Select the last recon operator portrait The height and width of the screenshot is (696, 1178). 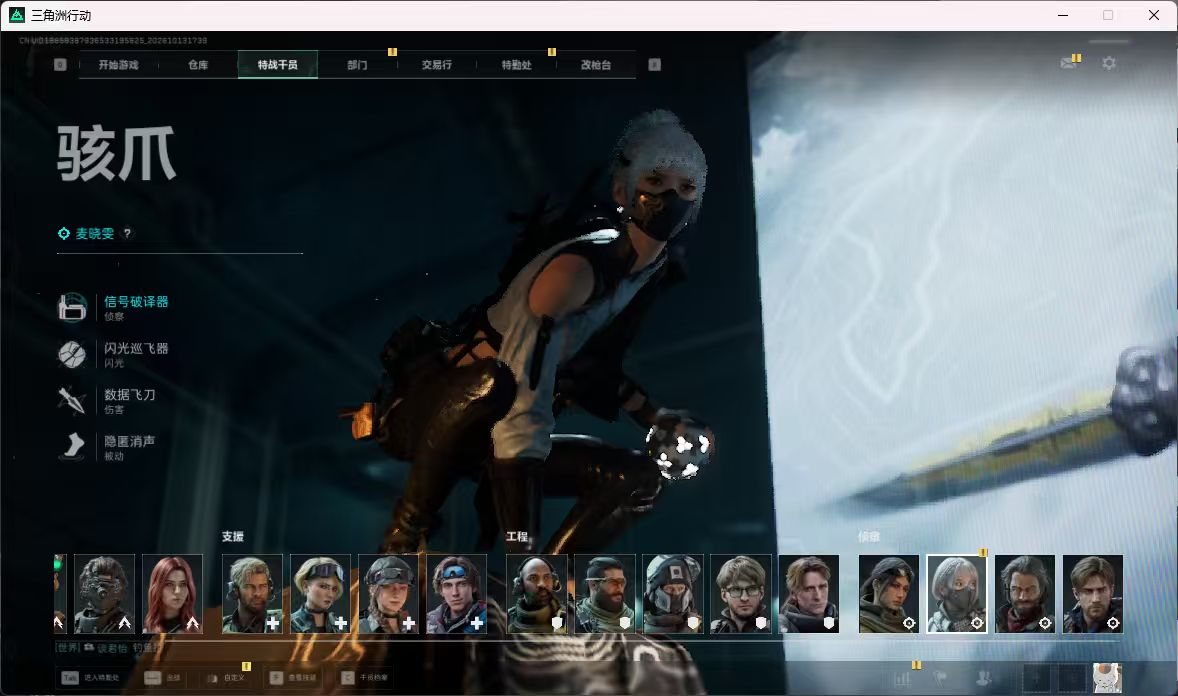click(1093, 594)
